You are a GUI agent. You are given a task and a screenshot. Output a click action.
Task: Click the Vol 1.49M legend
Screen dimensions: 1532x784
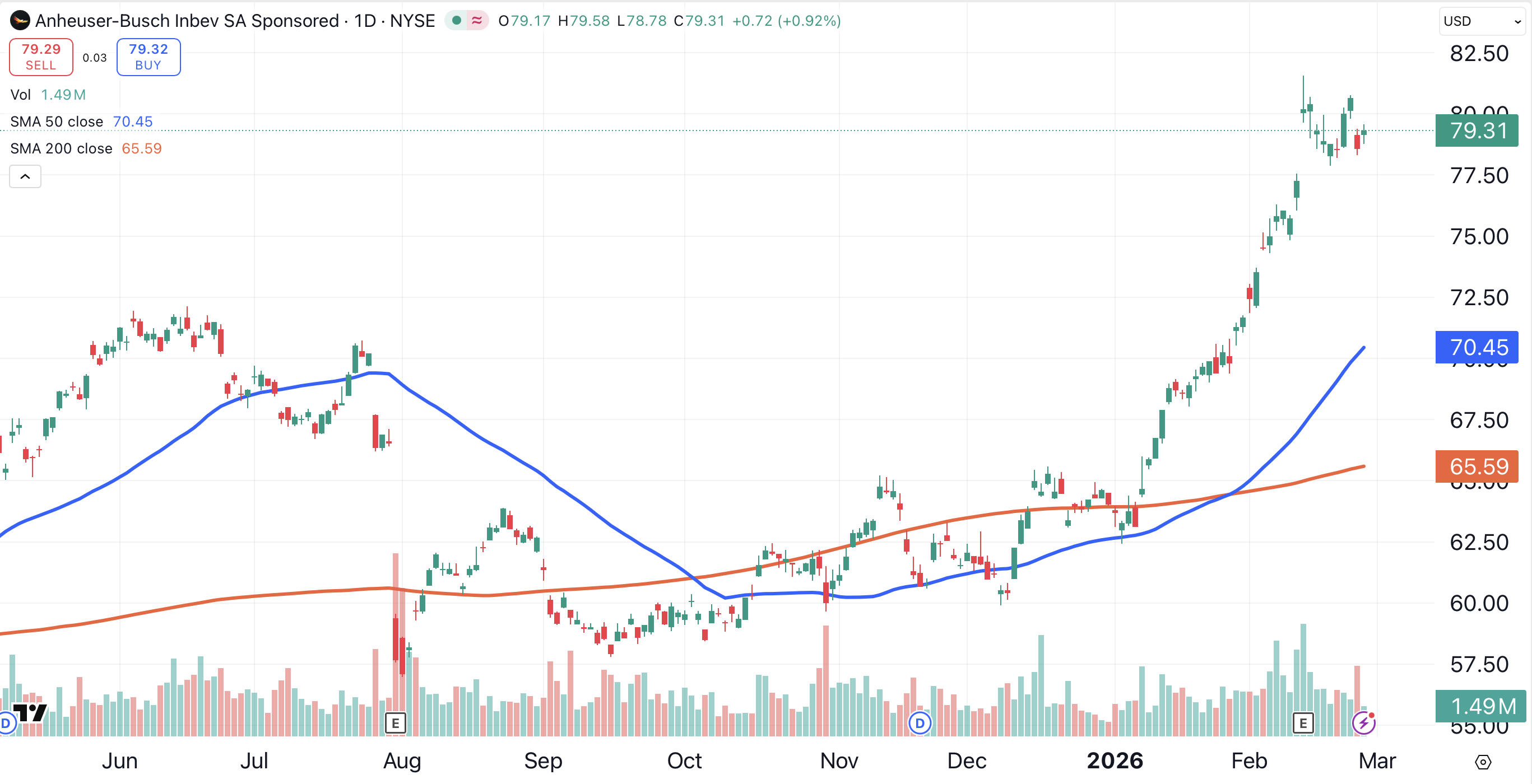(48, 95)
